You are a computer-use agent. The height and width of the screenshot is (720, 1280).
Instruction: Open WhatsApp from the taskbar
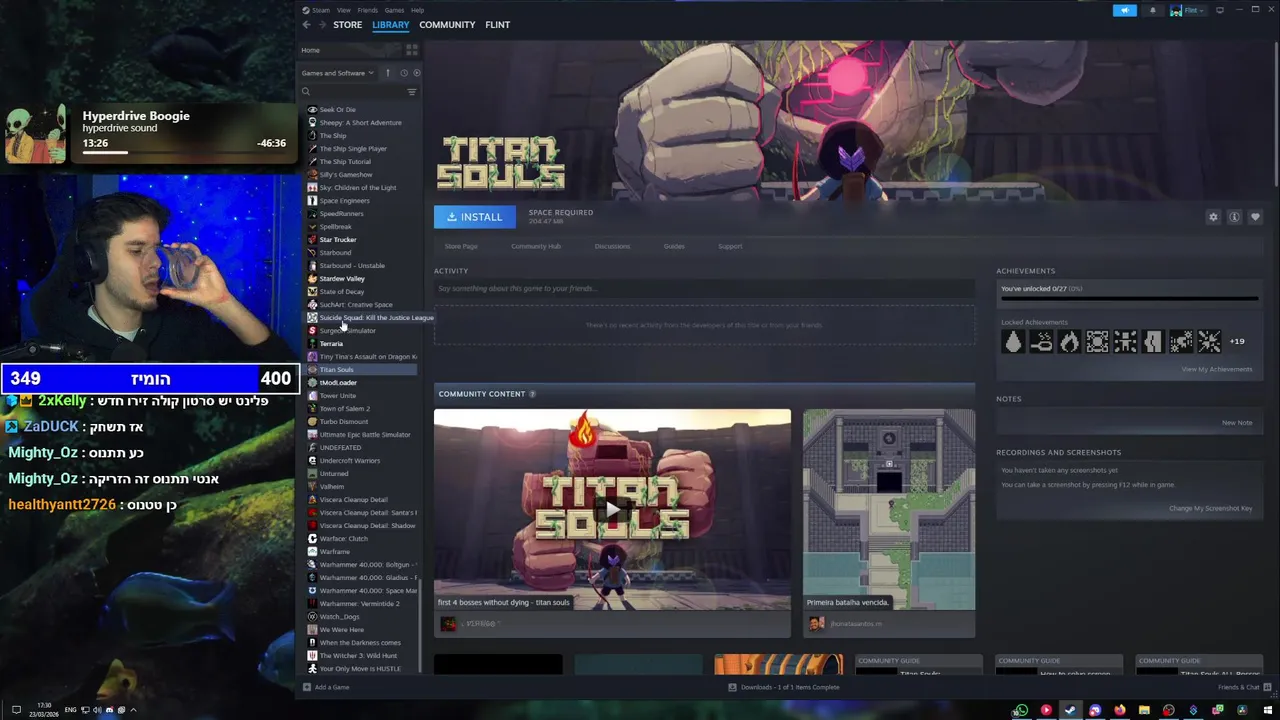(x=1021, y=710)
